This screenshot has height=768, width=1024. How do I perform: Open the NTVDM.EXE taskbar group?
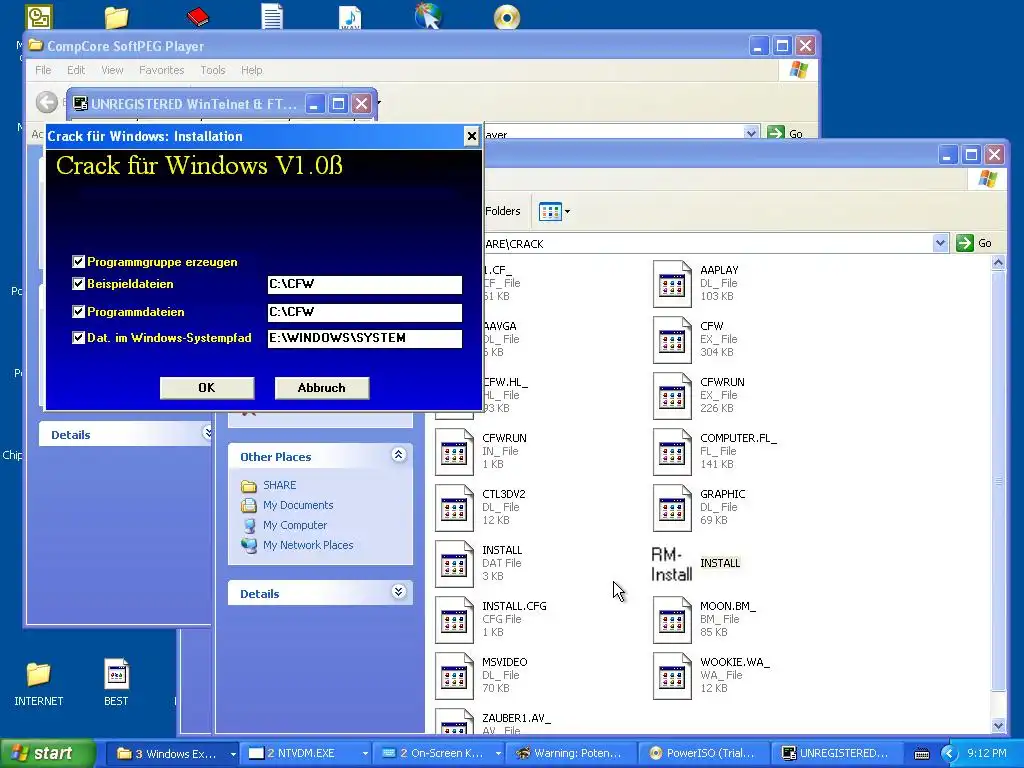pyautogui.click(x=307, y=754)
